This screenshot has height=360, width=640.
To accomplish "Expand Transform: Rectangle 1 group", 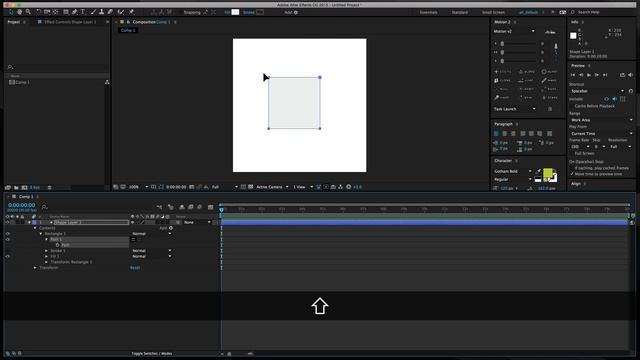I will tap(47, 262).
